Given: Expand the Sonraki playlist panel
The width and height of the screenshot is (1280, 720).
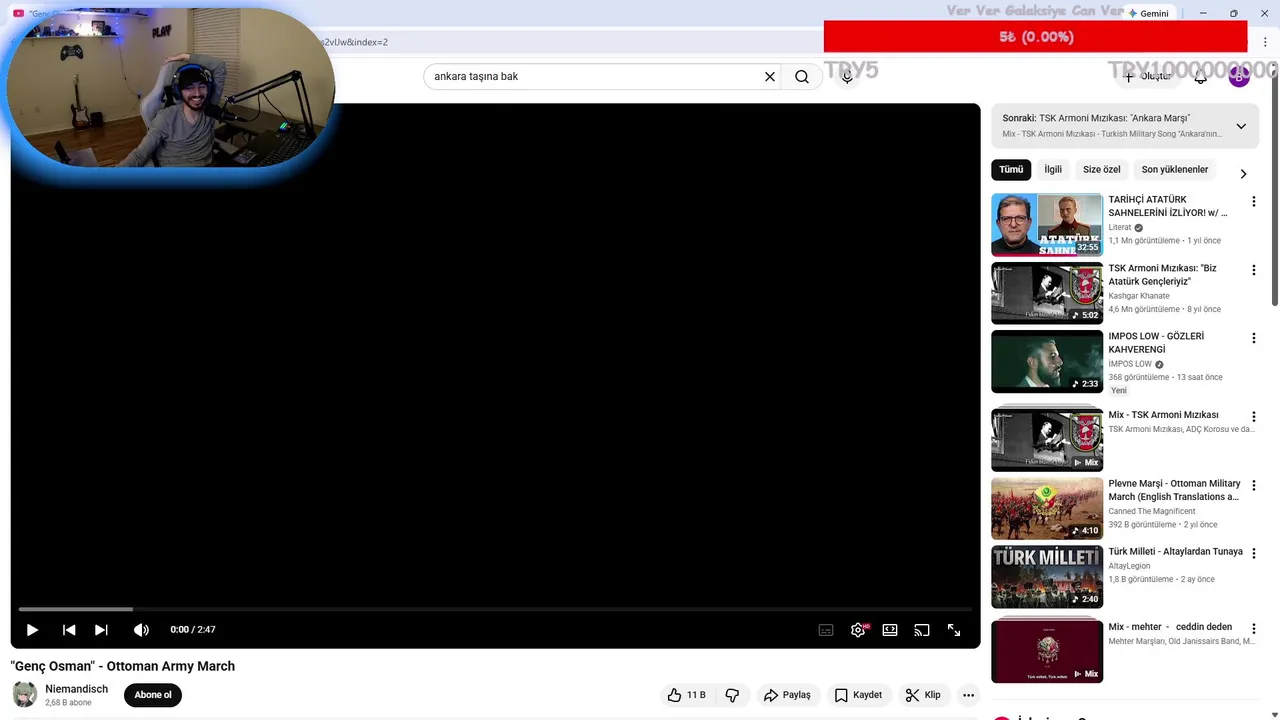Looking at the screenshot, I should click(1241, 126).
